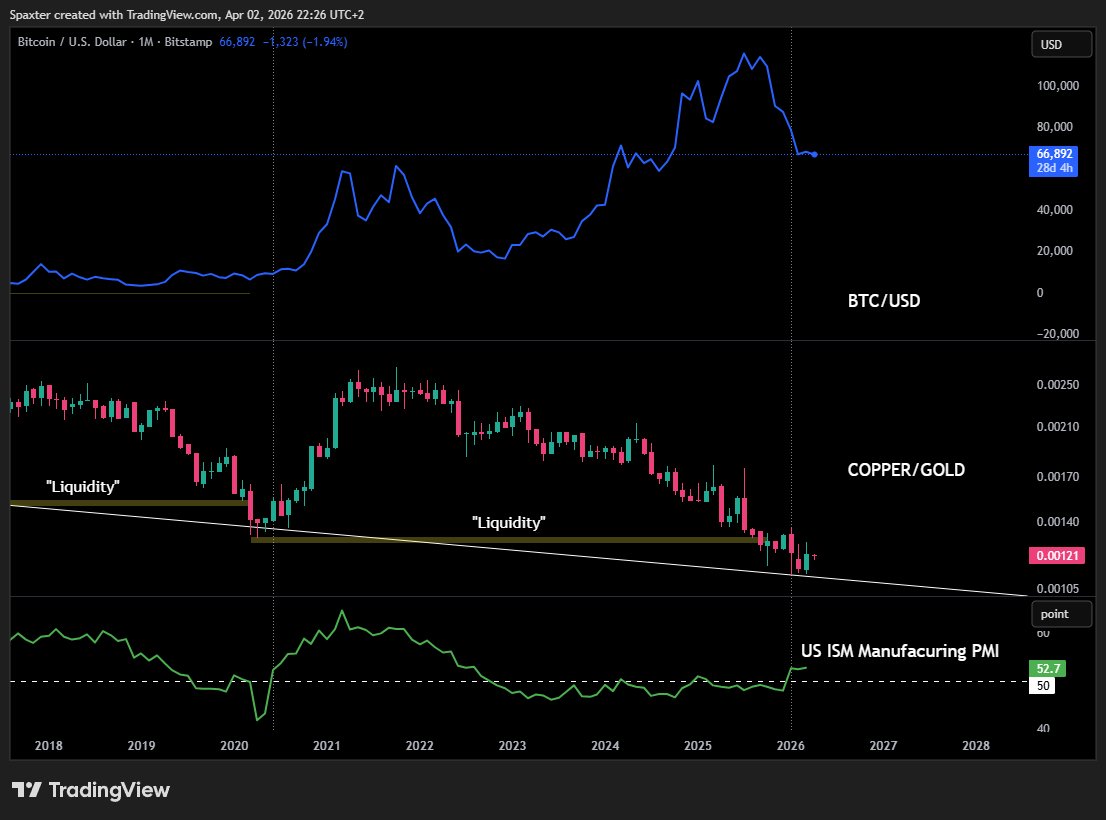Click the blue last-price dot on BTC line

(815, 154)
